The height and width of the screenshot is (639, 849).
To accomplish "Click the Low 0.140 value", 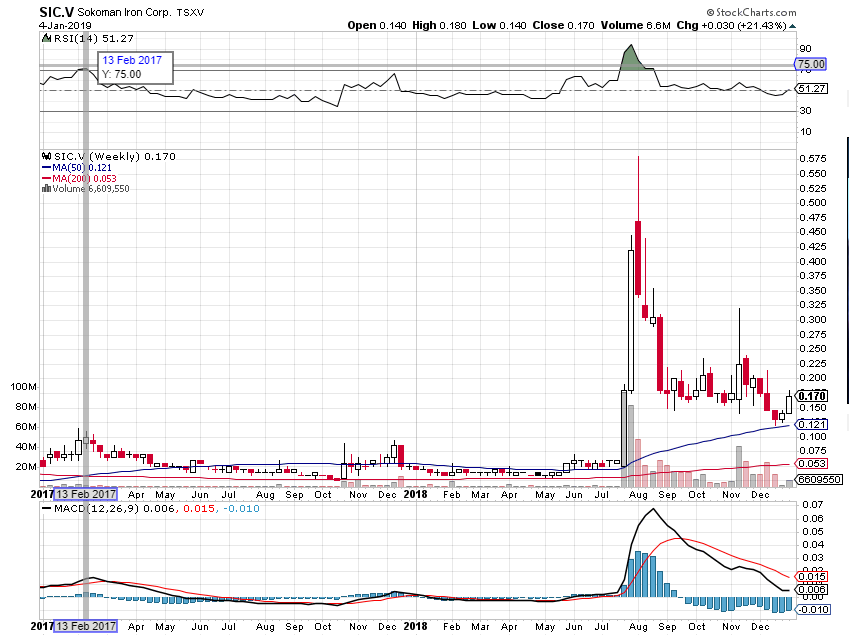I will 499,25.
